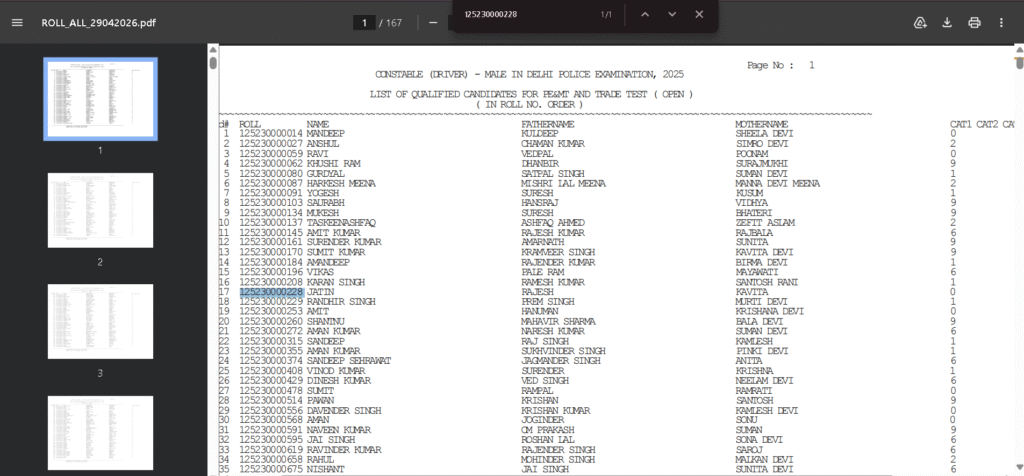Click the sidebar vertical scrollbar handle
Screen dimensions: 1024x476
pos(212,63)
